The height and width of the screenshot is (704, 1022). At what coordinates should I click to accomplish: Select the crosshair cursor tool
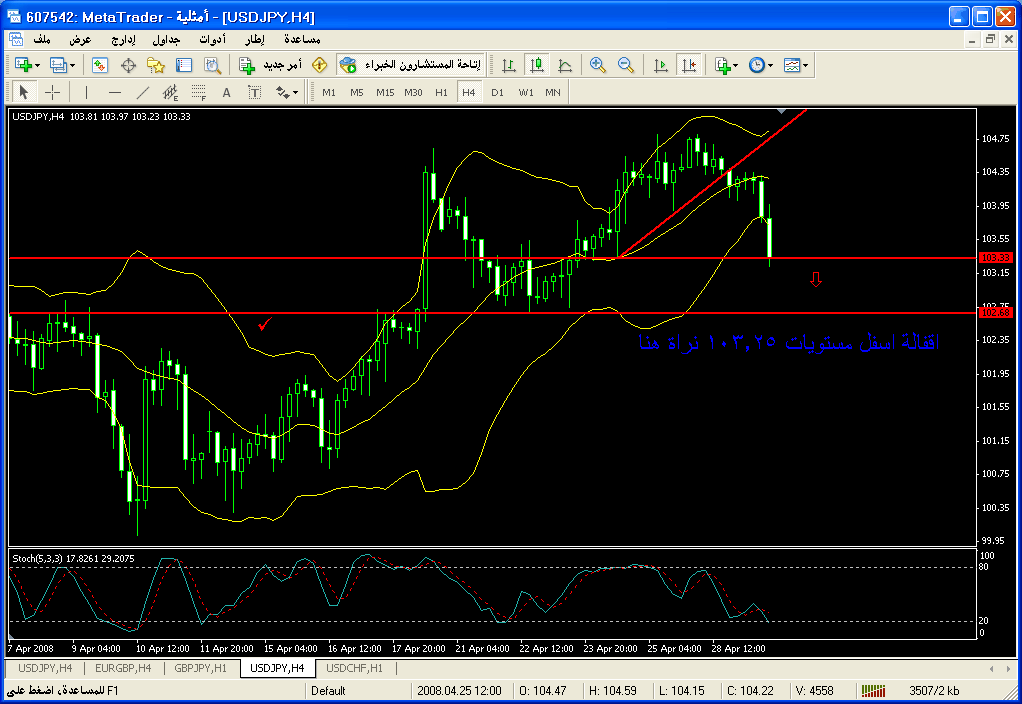(53, 92)
